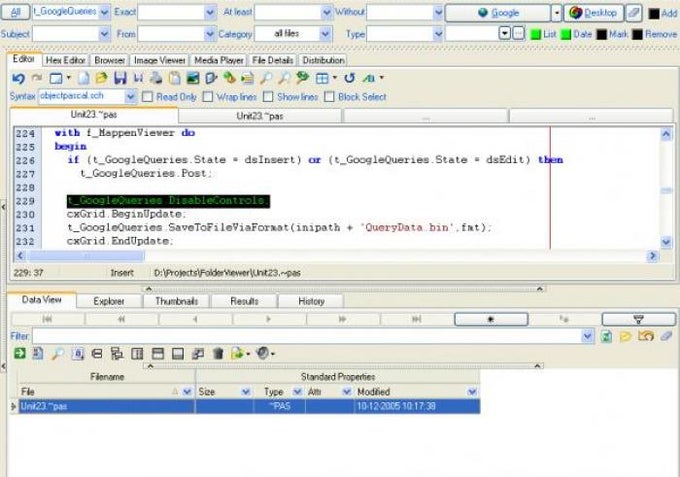Click the gray globe icon in data view toolbar

(x=263, y=353)
